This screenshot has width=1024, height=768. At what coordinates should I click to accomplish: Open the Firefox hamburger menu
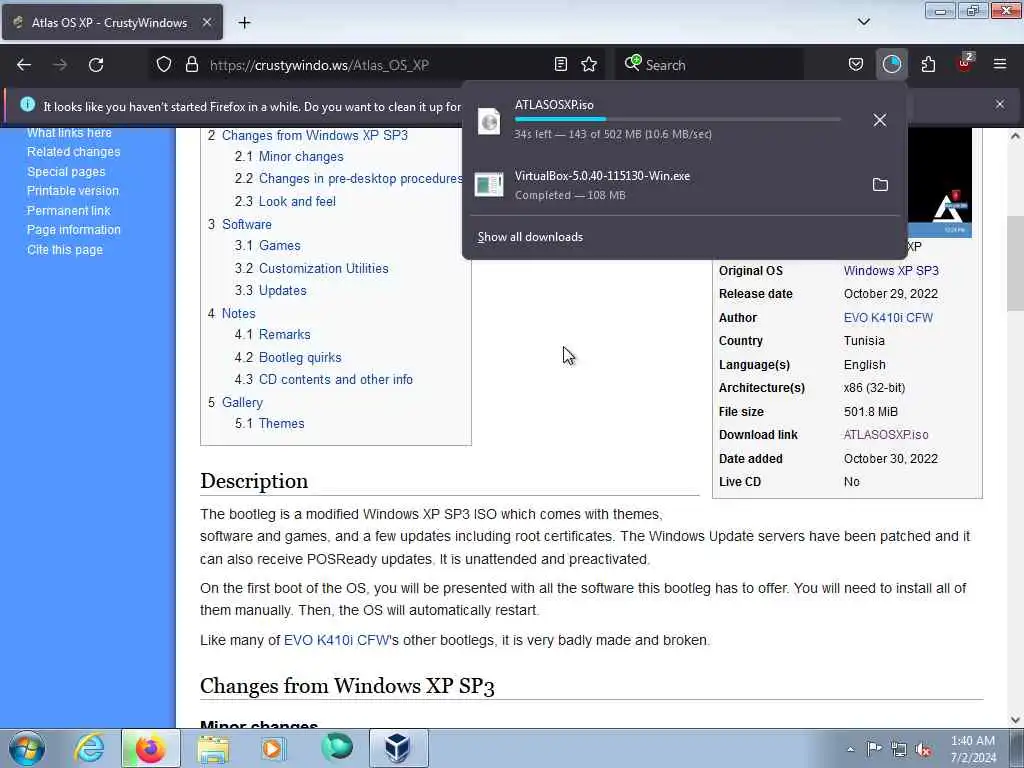[1000, 65]
